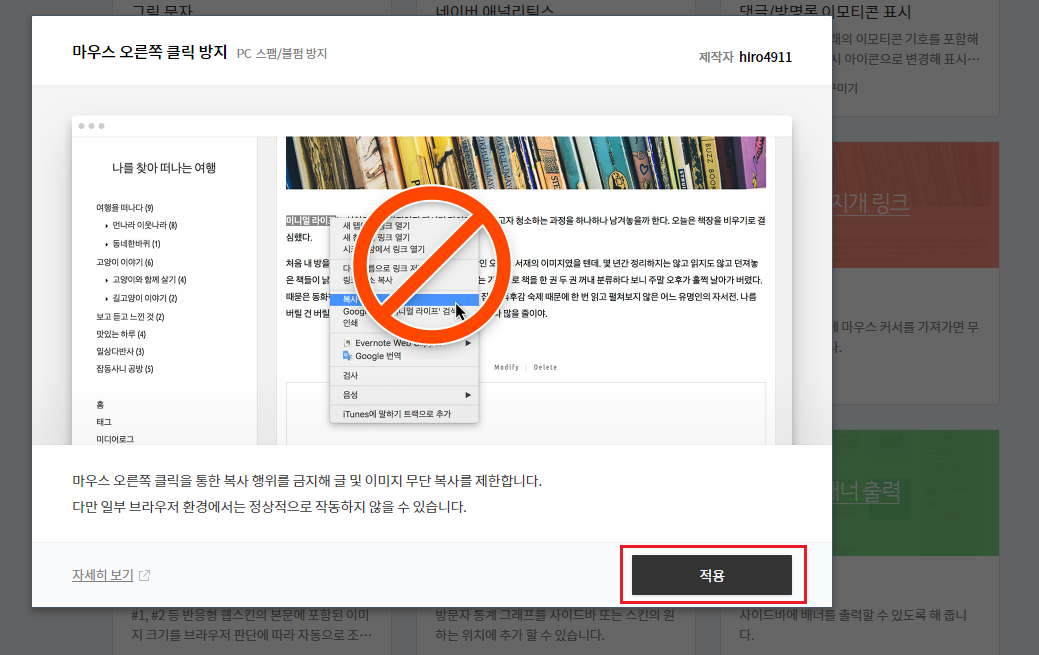The image size is (1039, 655).
Task: Click the 마우스 오른쪽 클릭 방지 dialog title
Action: click(x=150, y=52)
